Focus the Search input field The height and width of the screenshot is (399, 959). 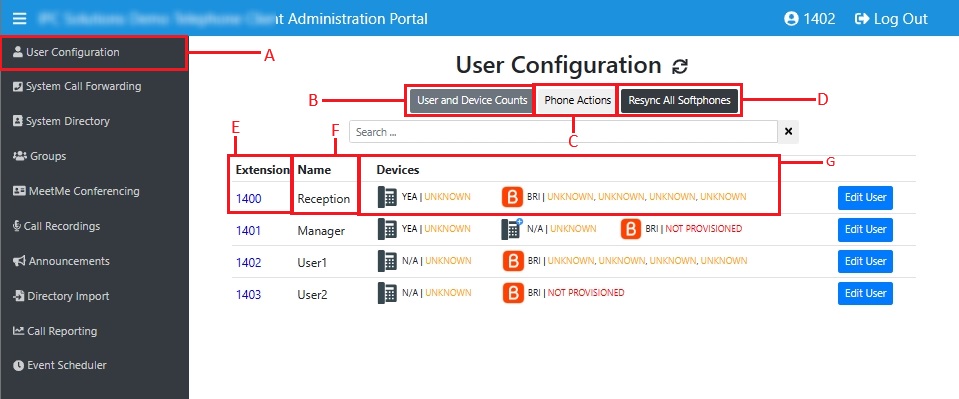563,132
